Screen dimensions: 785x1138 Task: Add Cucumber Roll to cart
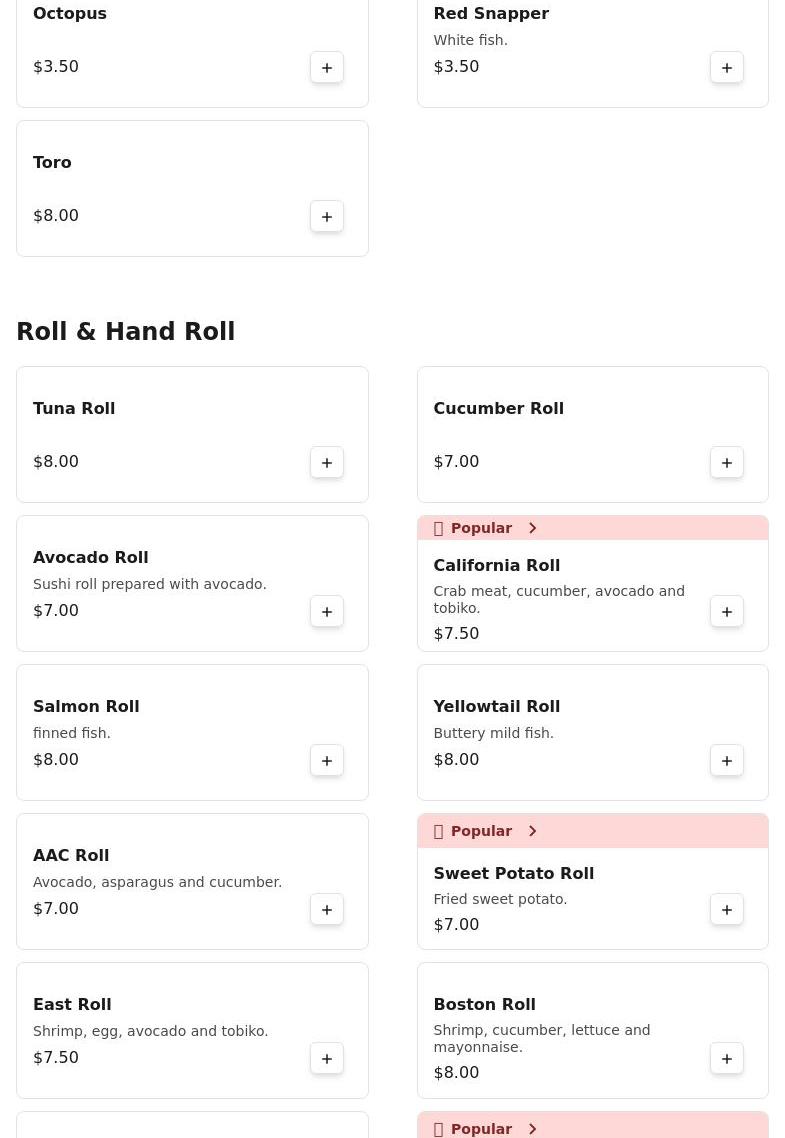[727, 462]
